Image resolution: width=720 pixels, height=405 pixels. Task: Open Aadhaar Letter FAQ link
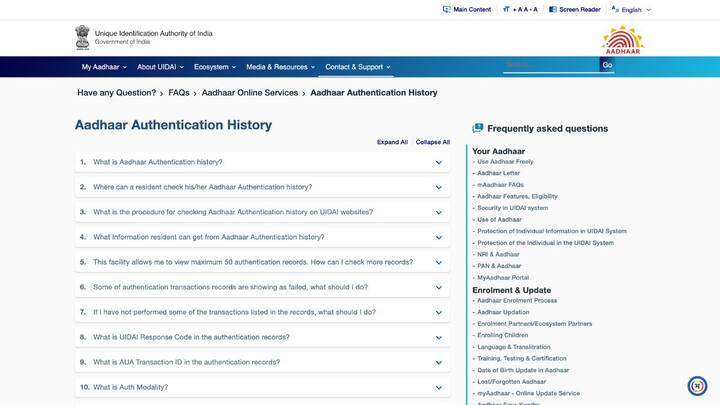click(498, 173)
